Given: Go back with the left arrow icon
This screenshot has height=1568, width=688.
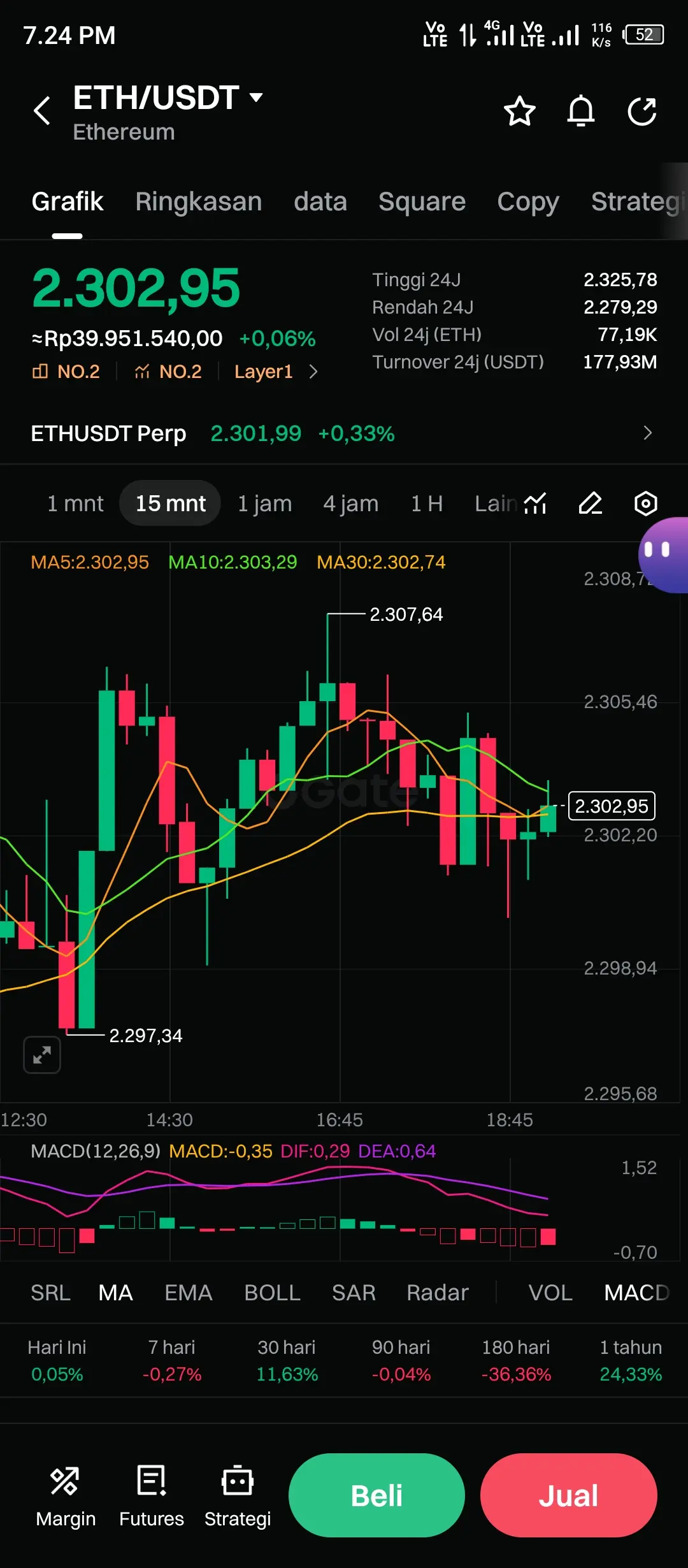Looking at the screenshot, I should 42,111.
